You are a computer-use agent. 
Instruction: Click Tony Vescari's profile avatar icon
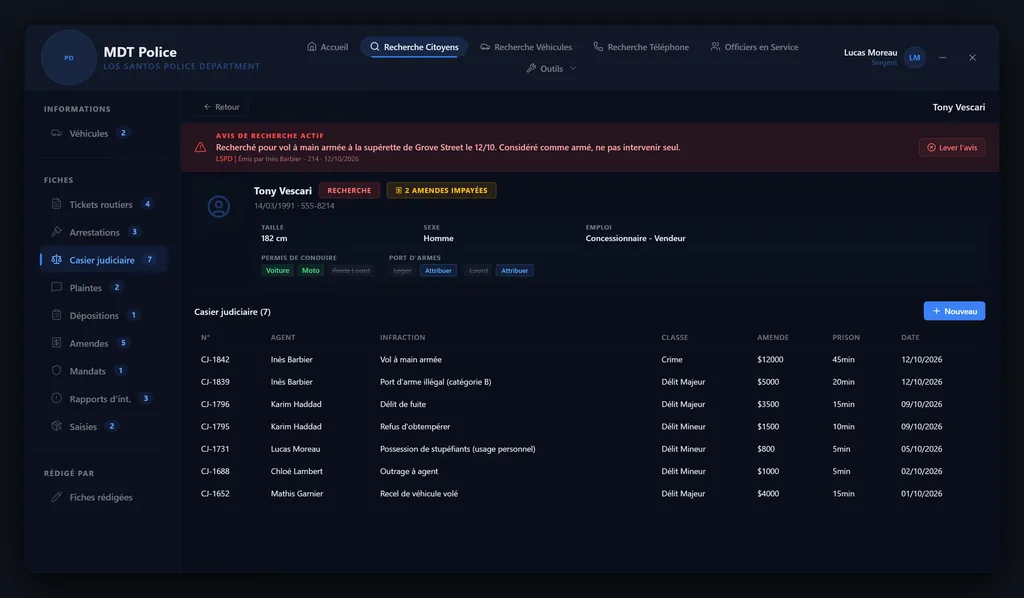pyautogui.click(x=219, y=206)
